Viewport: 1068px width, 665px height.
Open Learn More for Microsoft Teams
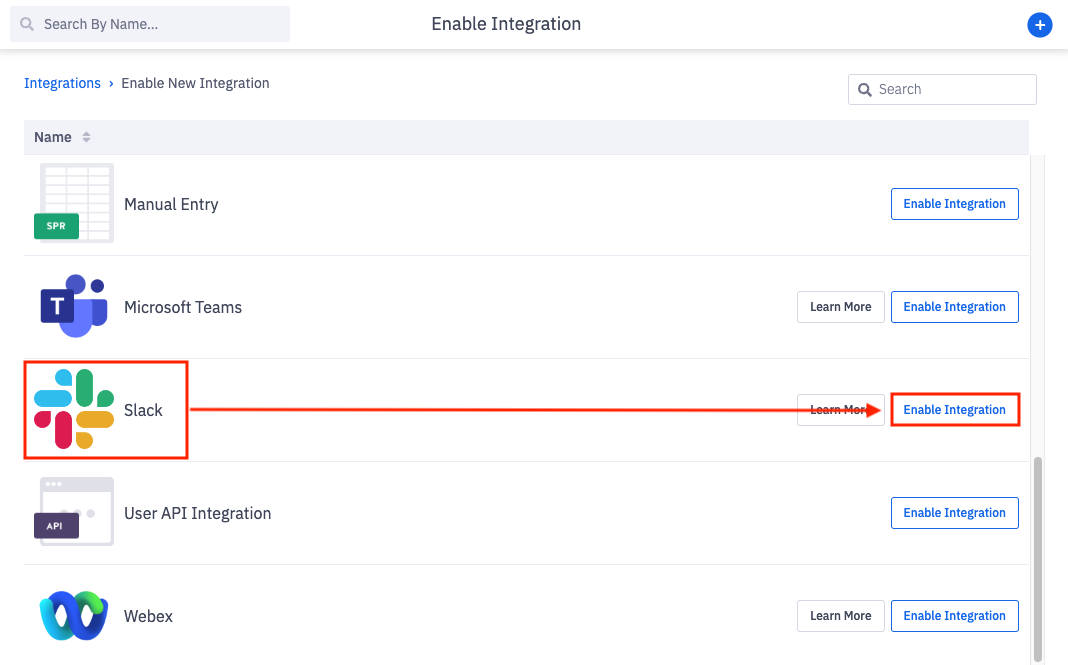pyautogui.click(x=840, y=307)
